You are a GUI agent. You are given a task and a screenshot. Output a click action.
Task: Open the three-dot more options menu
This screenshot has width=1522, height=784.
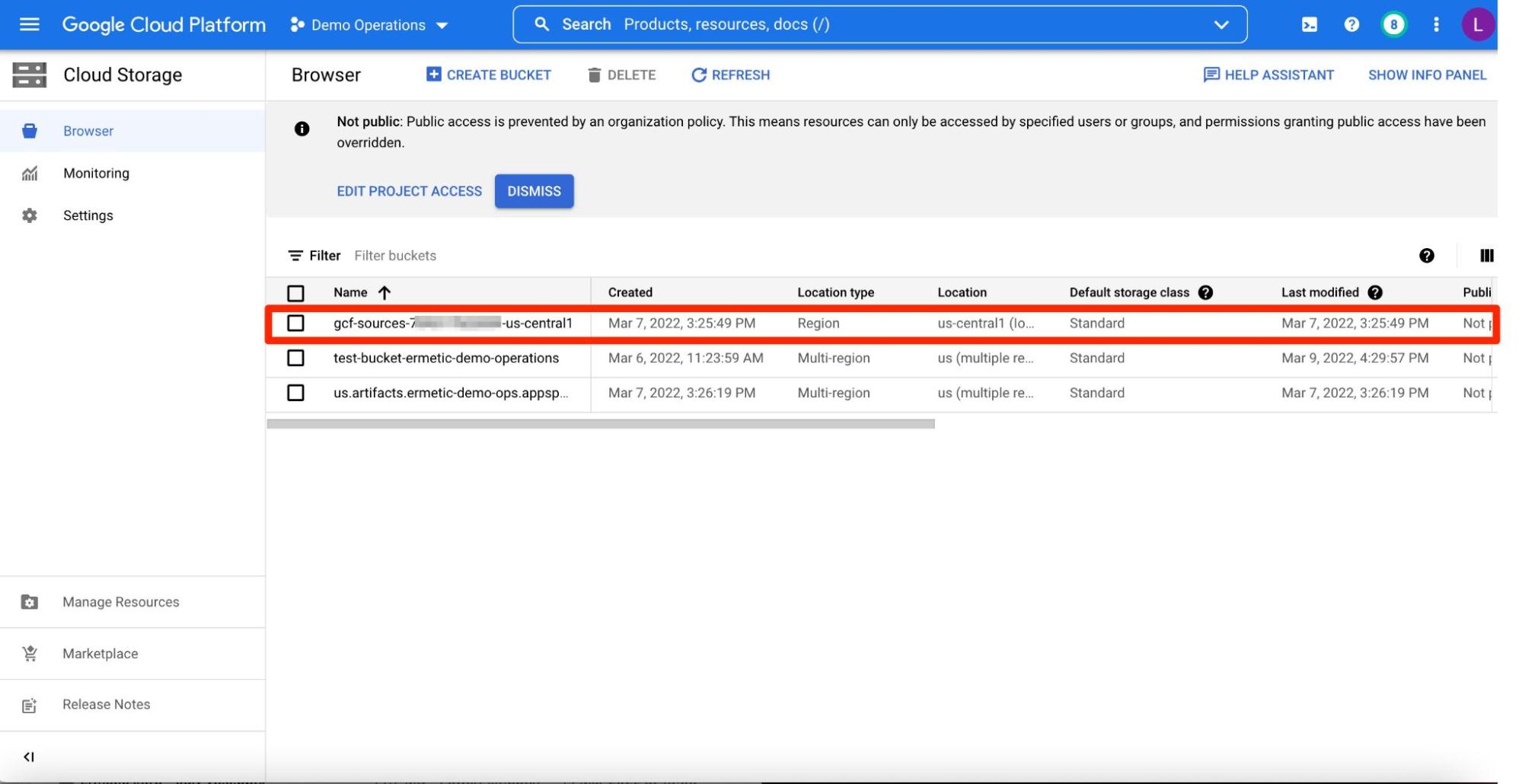(1436, 24)
